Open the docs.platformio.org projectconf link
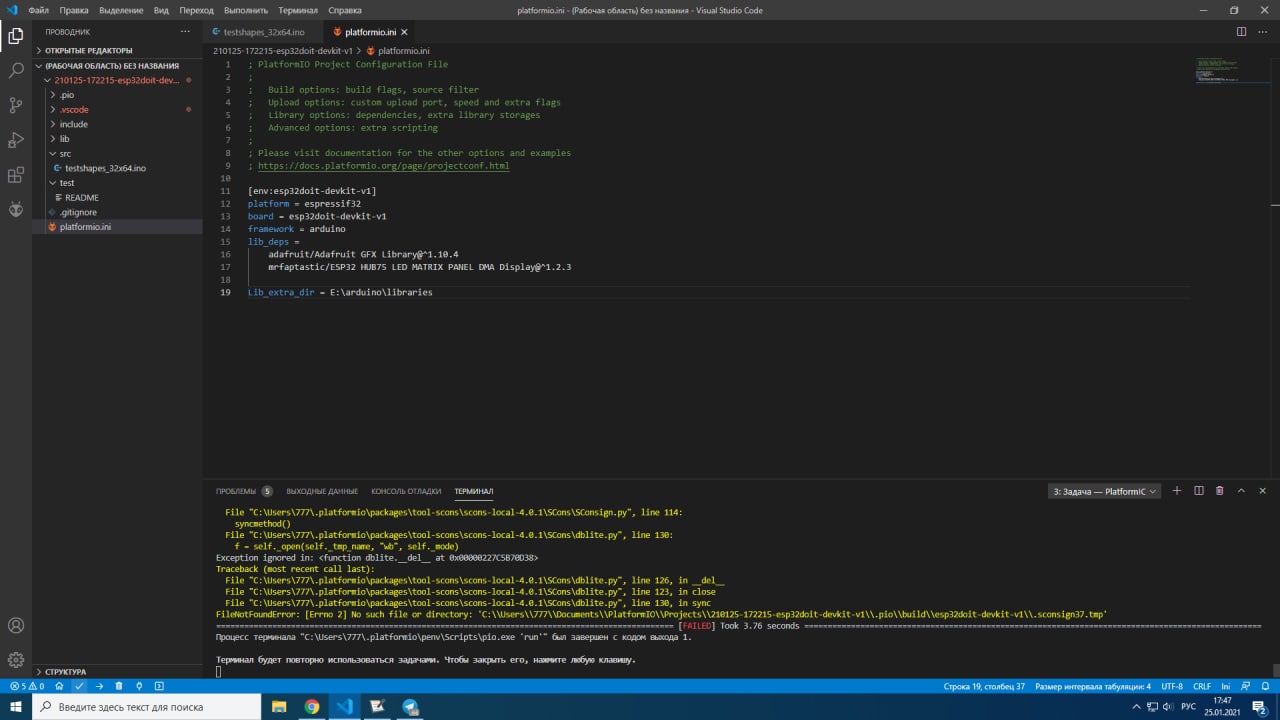Image resolution: width=1280 pixels, height=720 pixels. coord(383,166)
